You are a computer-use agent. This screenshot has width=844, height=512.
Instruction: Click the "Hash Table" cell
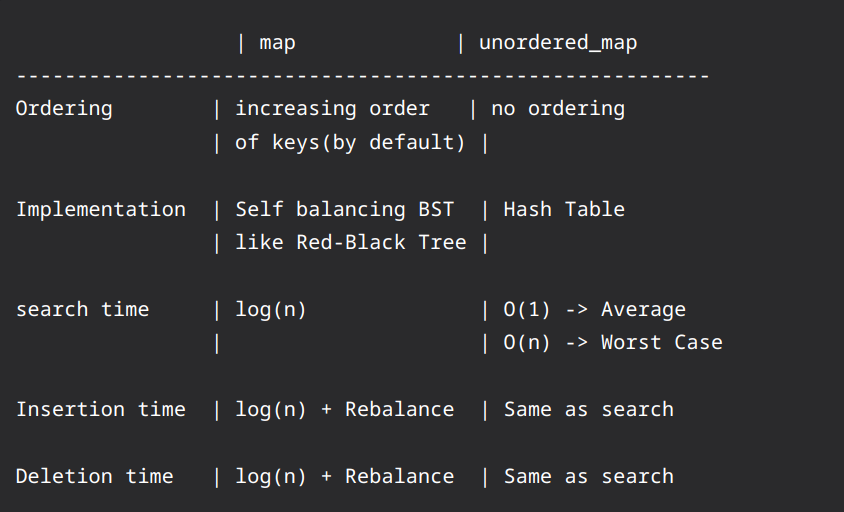[x=564, y=210]
